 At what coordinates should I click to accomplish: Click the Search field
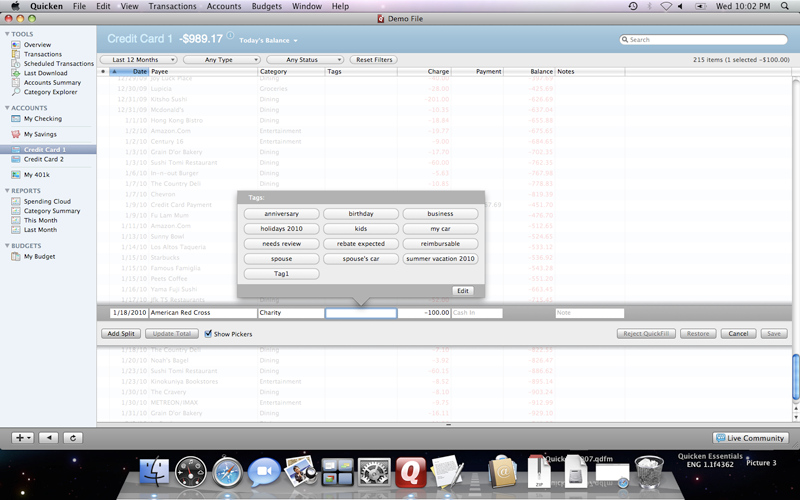704,40
